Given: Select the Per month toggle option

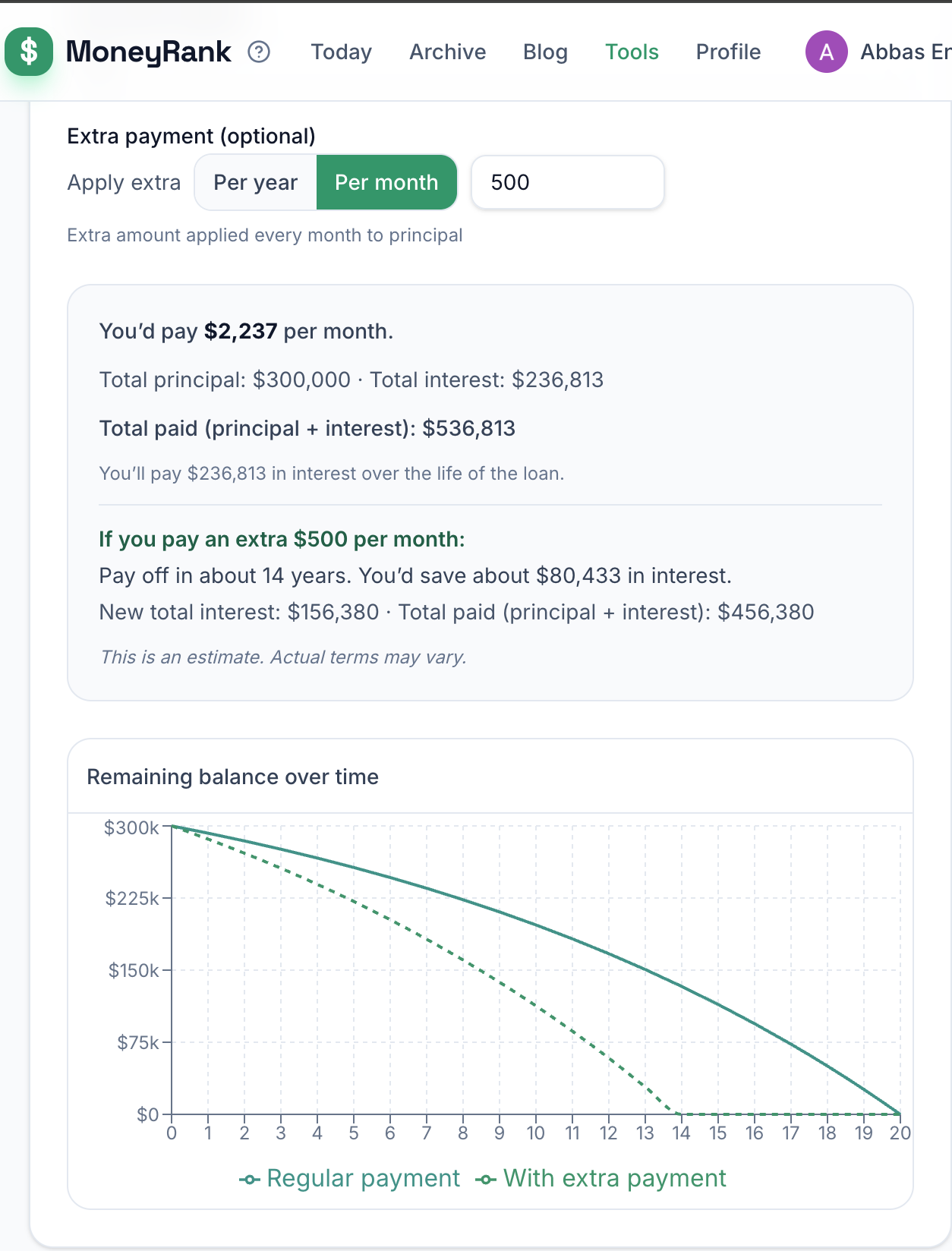Looking at the screenshot, I should pyautogui.click(x=386, y=182).
